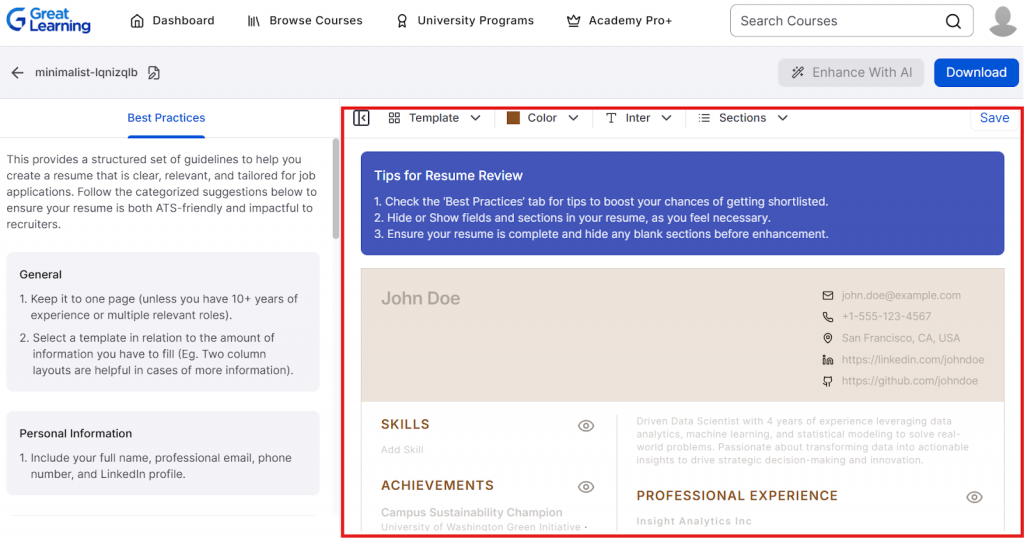Click the back arrow beside resume name
The width and height of the screenshot is (1024, 538).
tap(17, 73)
